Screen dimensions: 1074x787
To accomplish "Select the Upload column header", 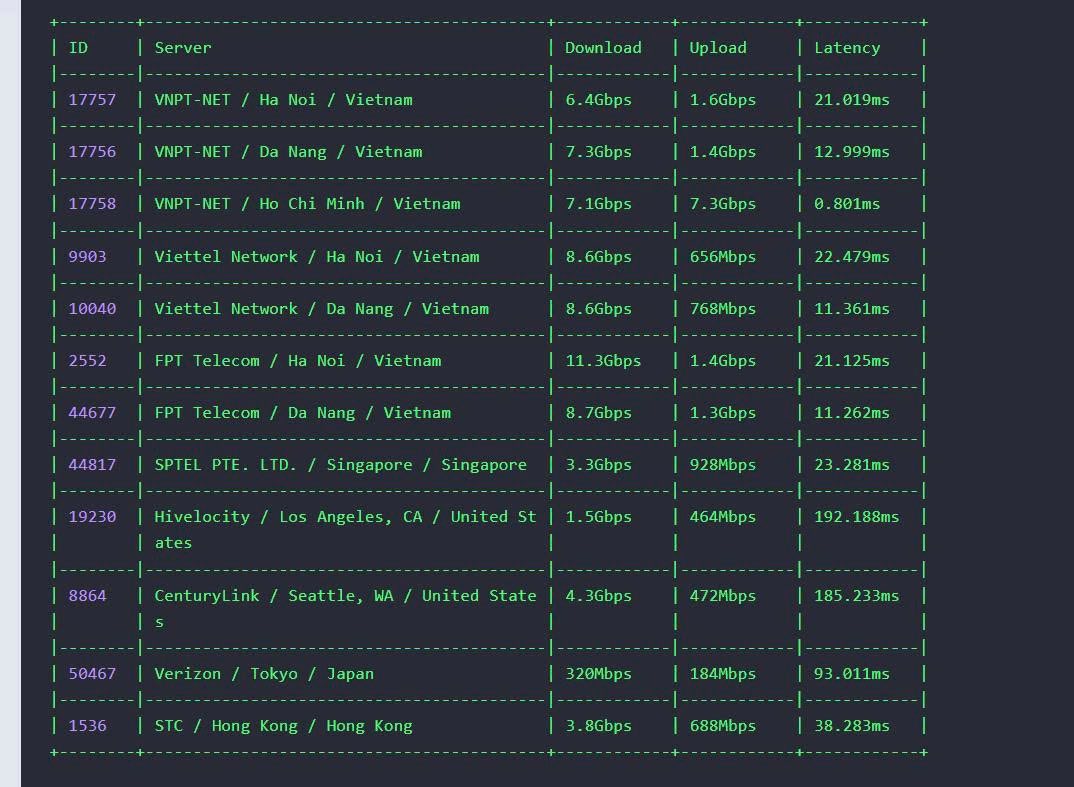I will tap(718, 48).
